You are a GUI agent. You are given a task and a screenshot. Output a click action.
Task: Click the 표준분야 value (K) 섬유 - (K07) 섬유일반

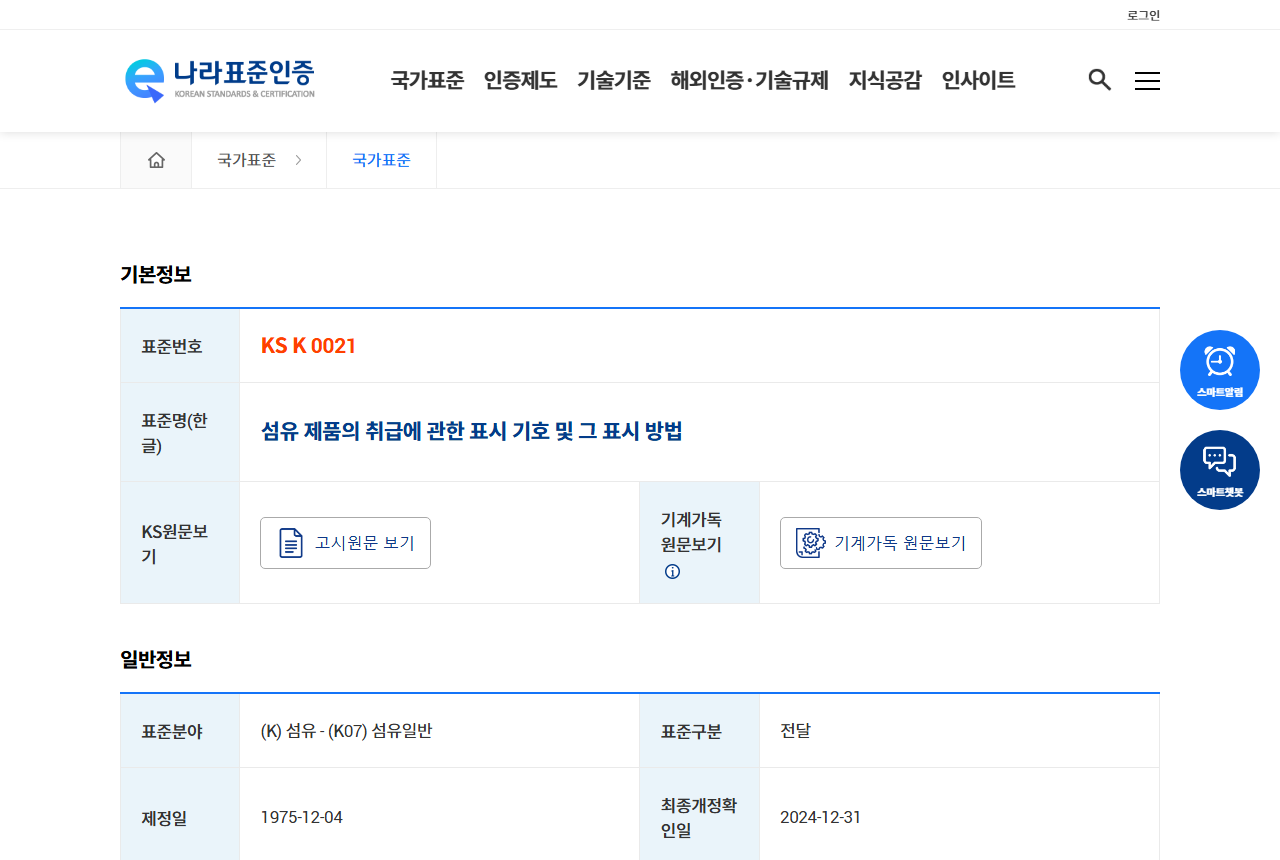coord(346,731)
